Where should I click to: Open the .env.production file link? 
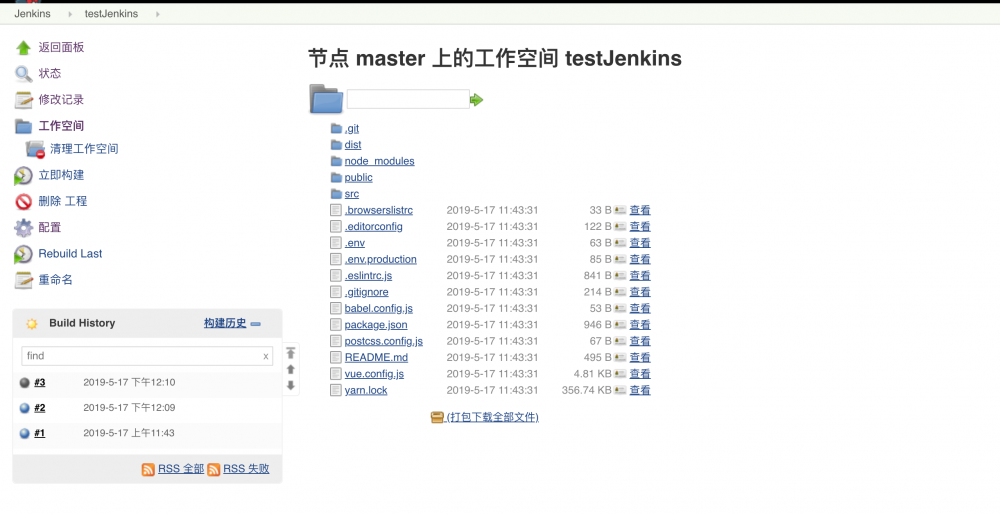[381, 259]
